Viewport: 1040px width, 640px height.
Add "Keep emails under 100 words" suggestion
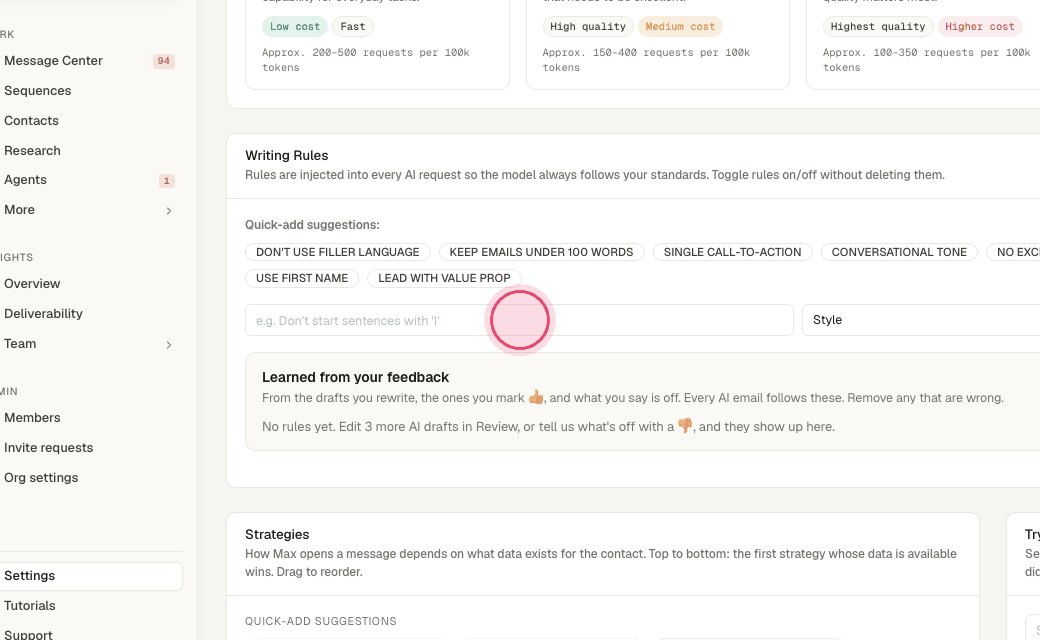[541, 252]
